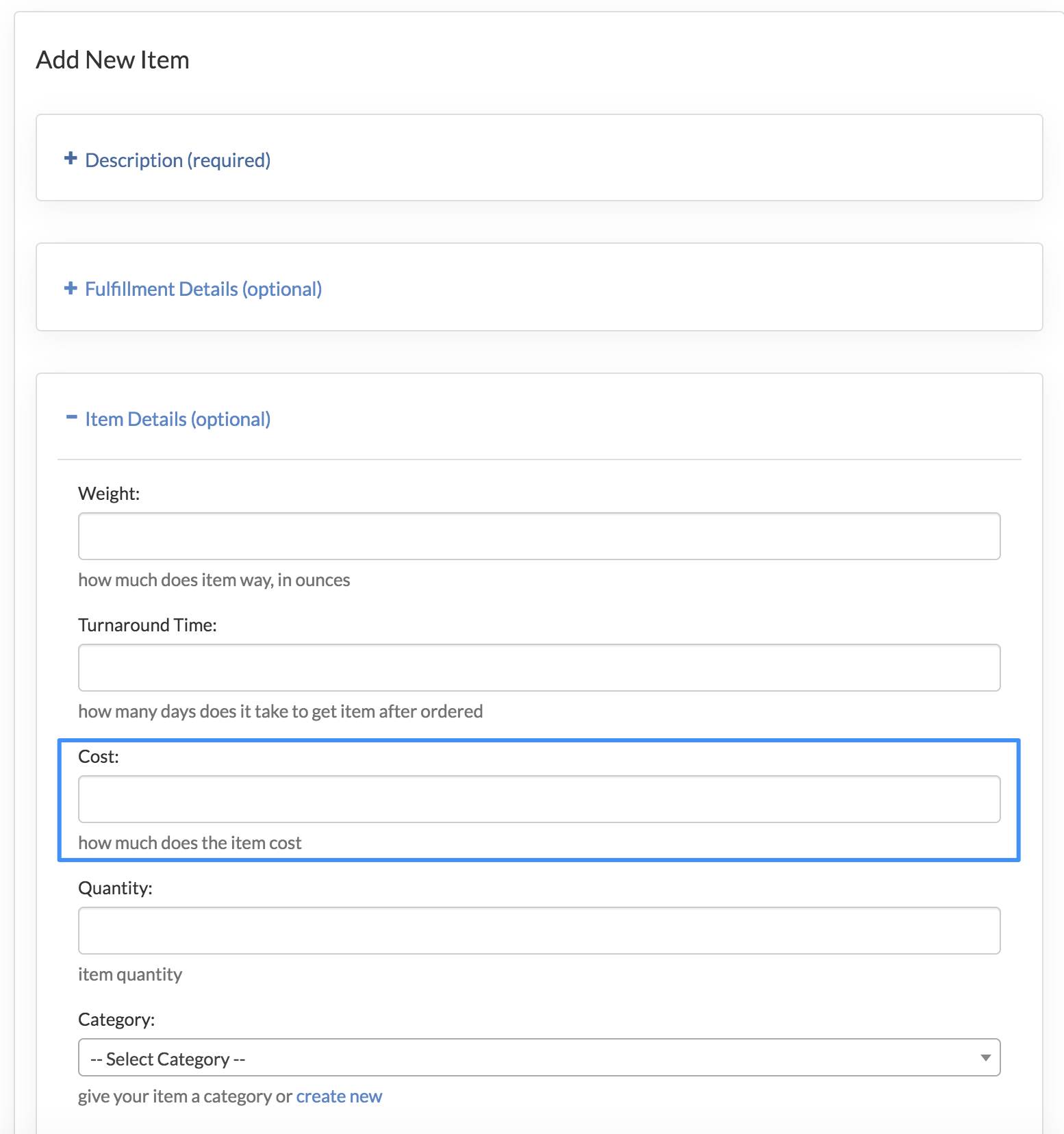Click the plus icon beside Fulfillment Details
Viewport: 1064px width, 1134px height.
tap(71, 288)
